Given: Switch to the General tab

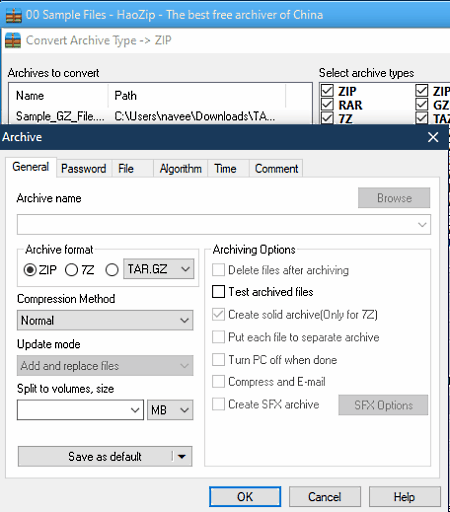Looking at the screenshot, I should (x=31, y=167).
